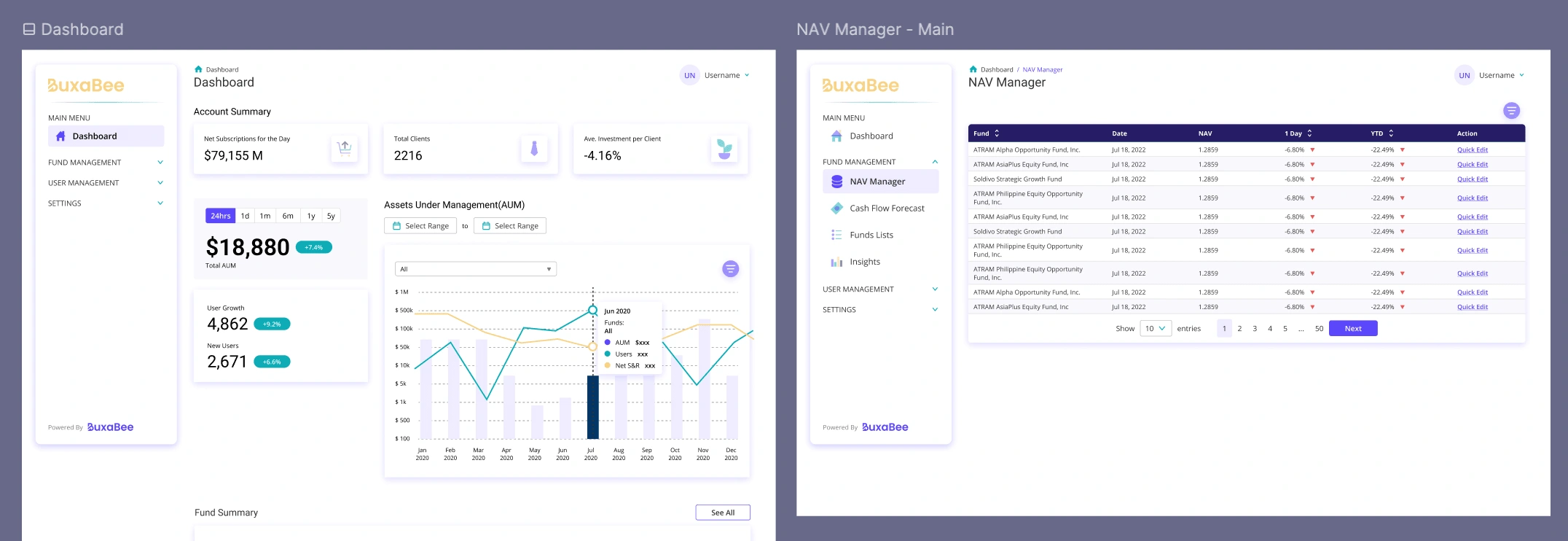Click the NAV column header
This screenshot has width=1568, height=541.
(x=1205, y=133)
